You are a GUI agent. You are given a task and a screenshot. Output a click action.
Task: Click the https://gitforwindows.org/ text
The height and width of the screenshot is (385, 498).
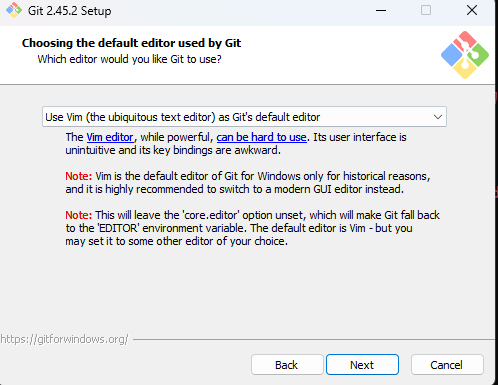point(64,339)
